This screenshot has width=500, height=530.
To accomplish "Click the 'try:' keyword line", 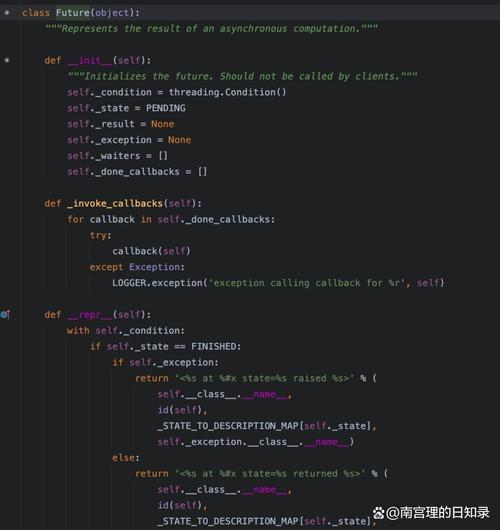I will pos(100,235).
